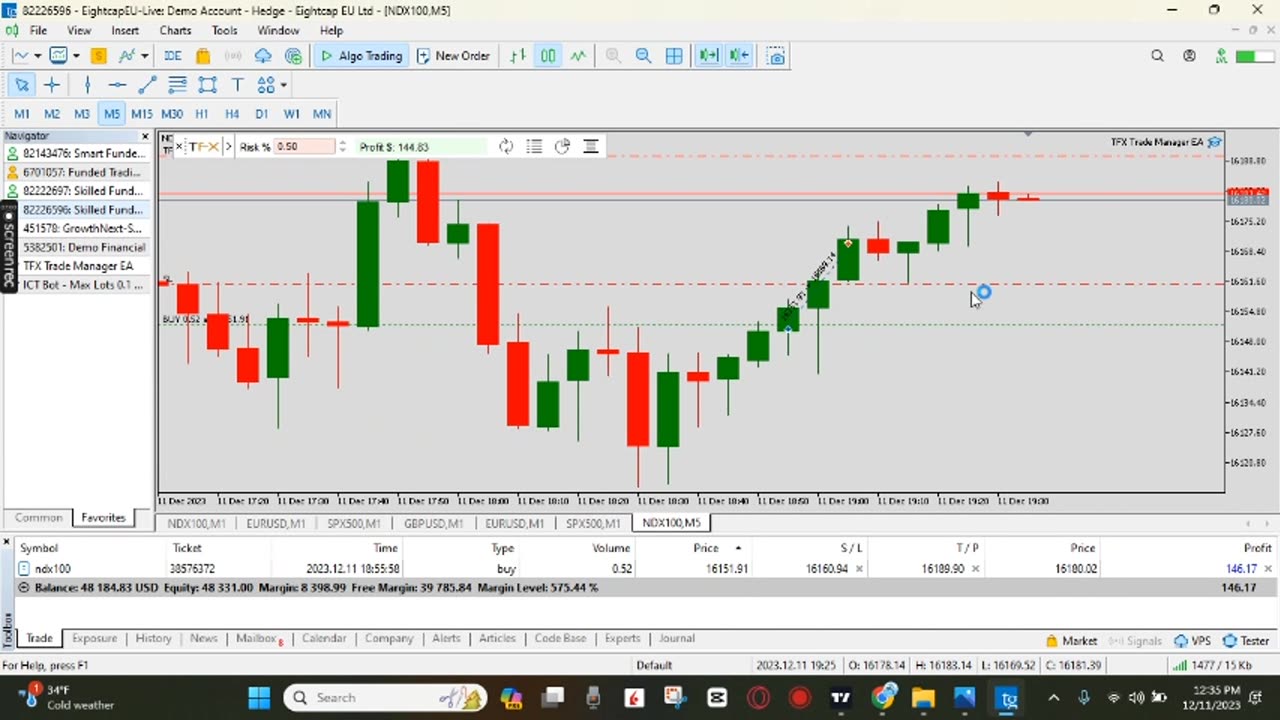Activate the cursor selection mode
This screenshot has width=1280, height=720.
22,85
